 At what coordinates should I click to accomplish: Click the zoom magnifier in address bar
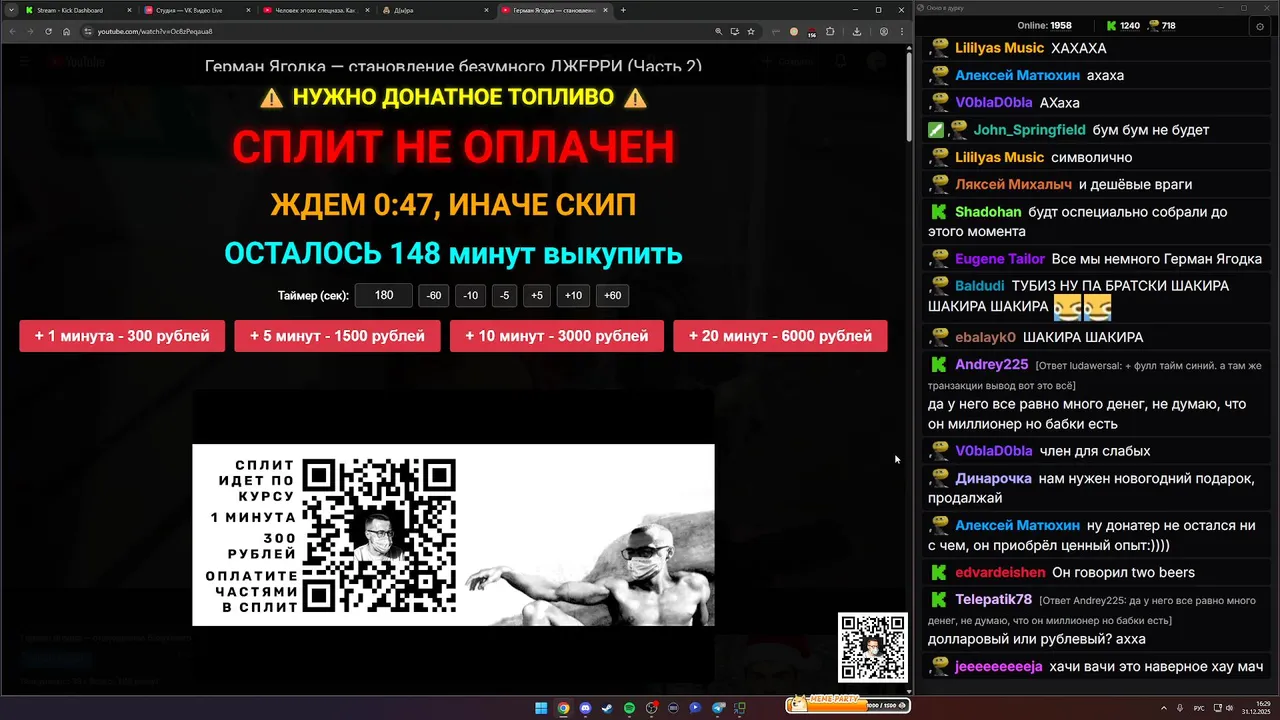(719, 31)
